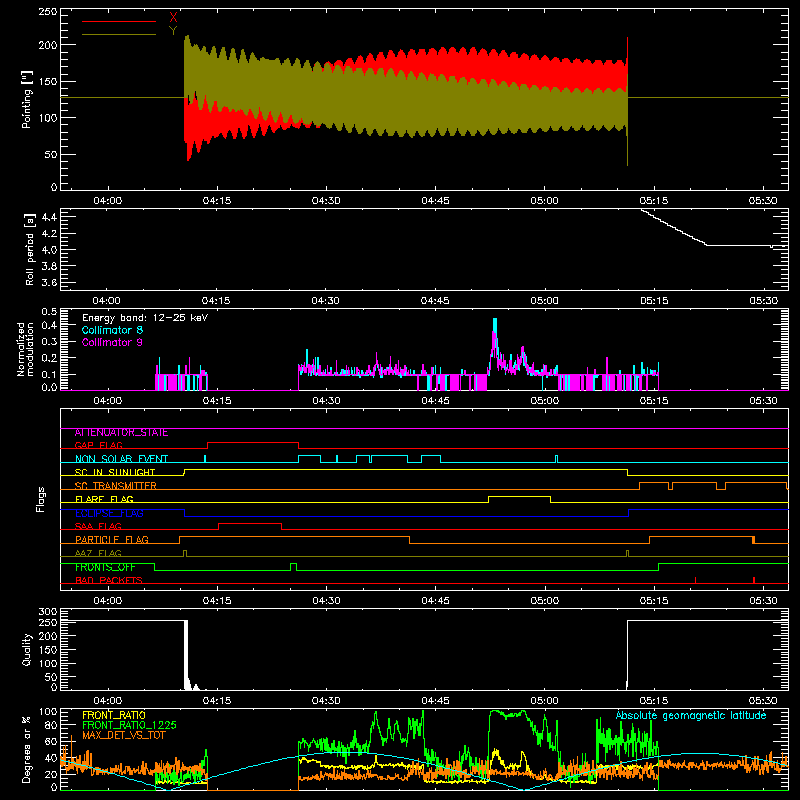Viewport: 800px width, 800px height.
Task: Click the BAD_PACKETS flag label
Action: click(109, 580)
